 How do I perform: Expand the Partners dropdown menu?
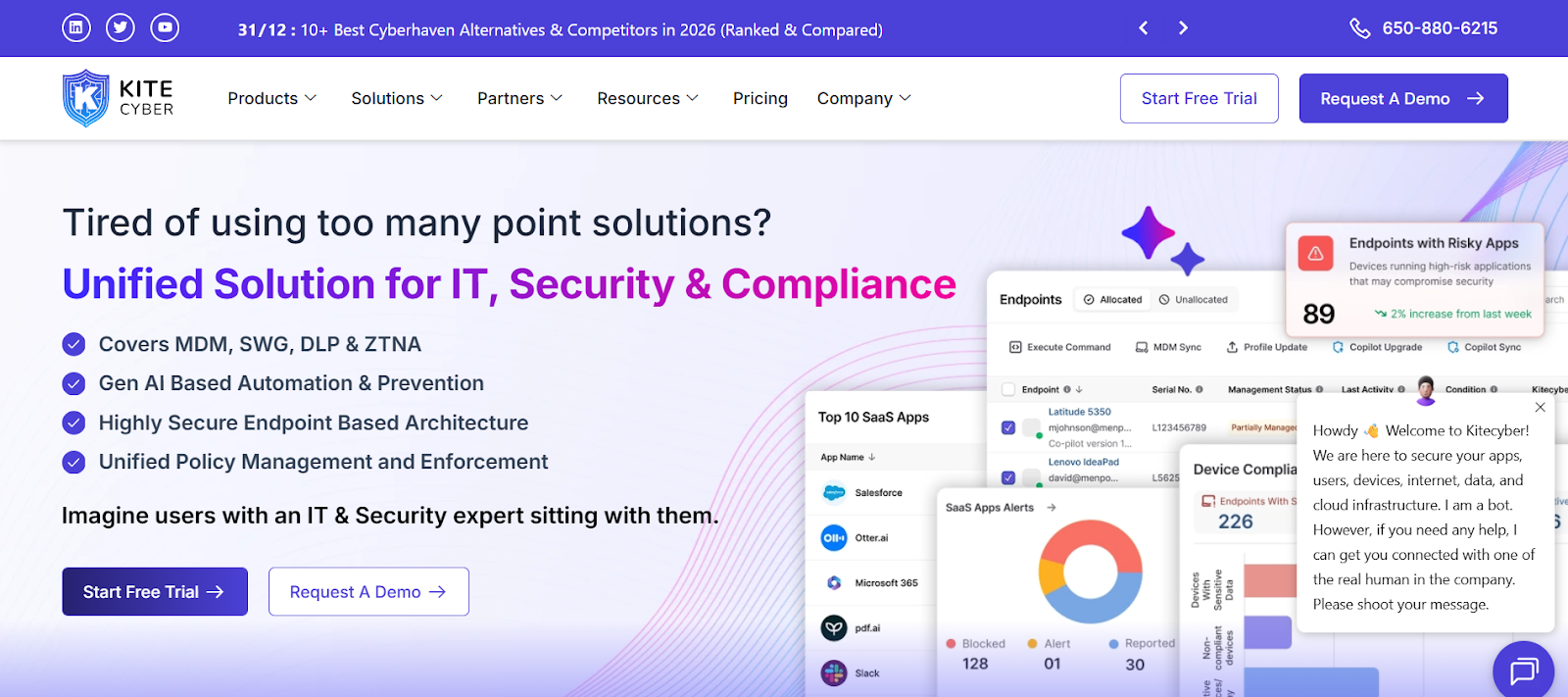pos(519,98)
